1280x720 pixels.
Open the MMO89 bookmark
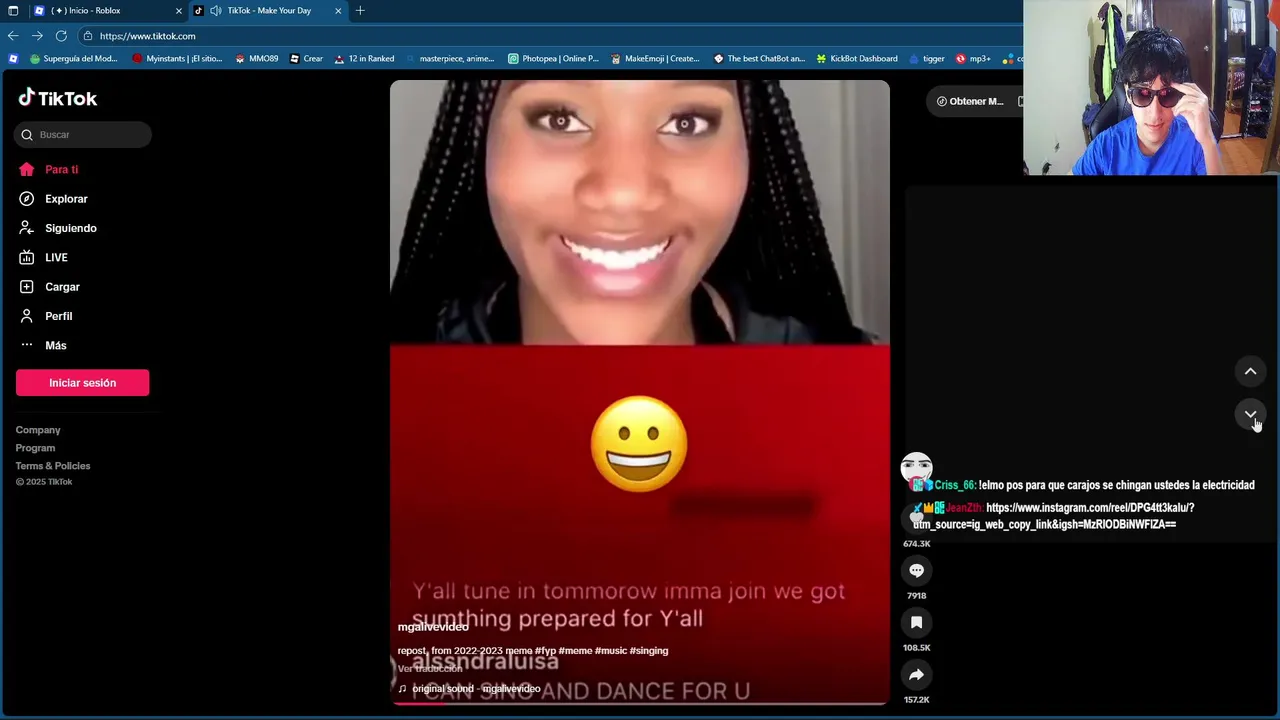coord(256,59)
